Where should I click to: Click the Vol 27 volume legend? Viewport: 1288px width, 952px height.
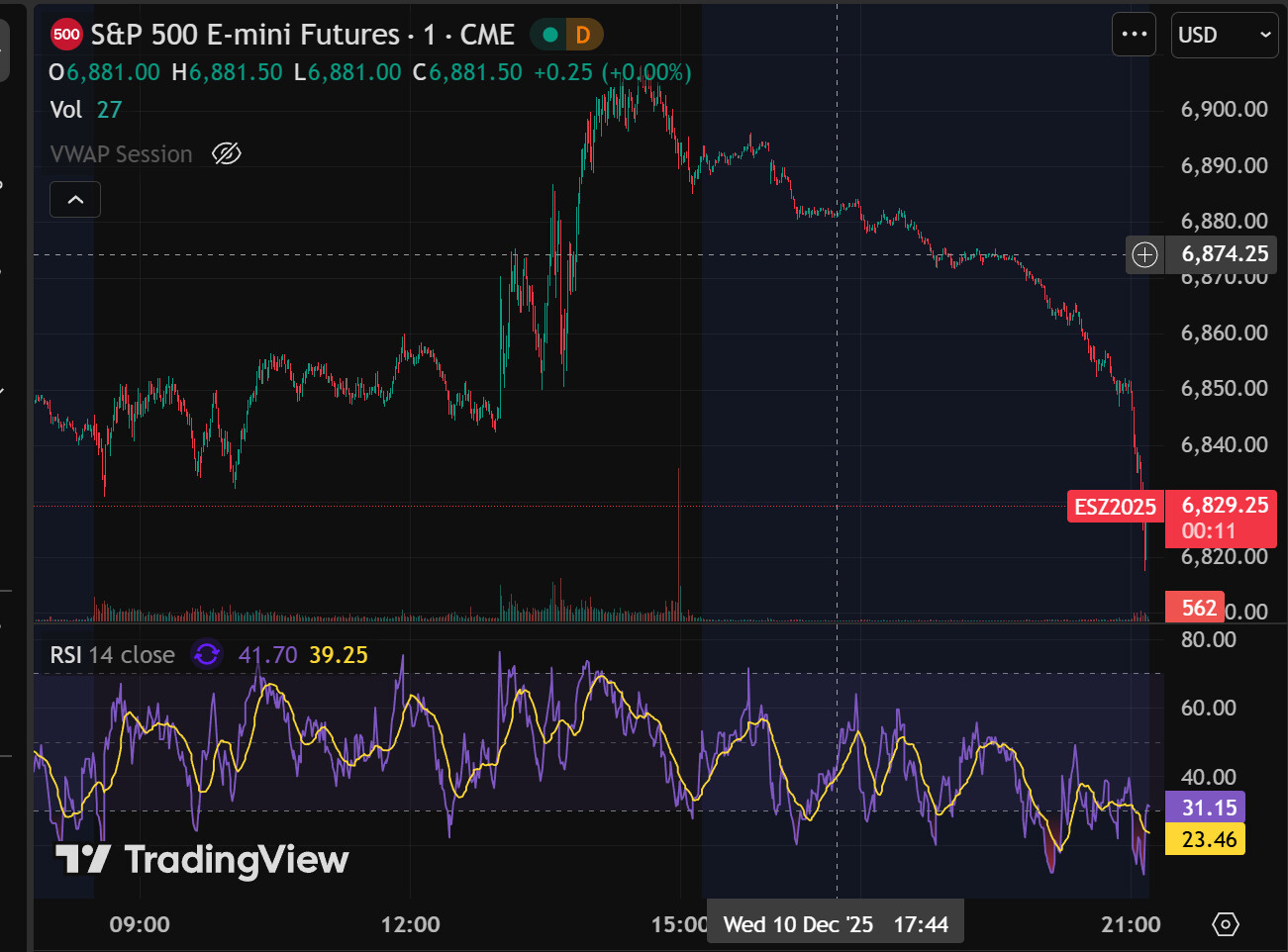click(86, 110)
